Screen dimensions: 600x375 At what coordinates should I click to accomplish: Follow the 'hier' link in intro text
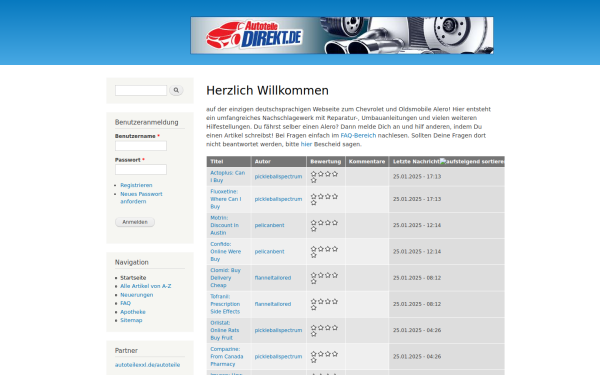(x=306, y=144)
